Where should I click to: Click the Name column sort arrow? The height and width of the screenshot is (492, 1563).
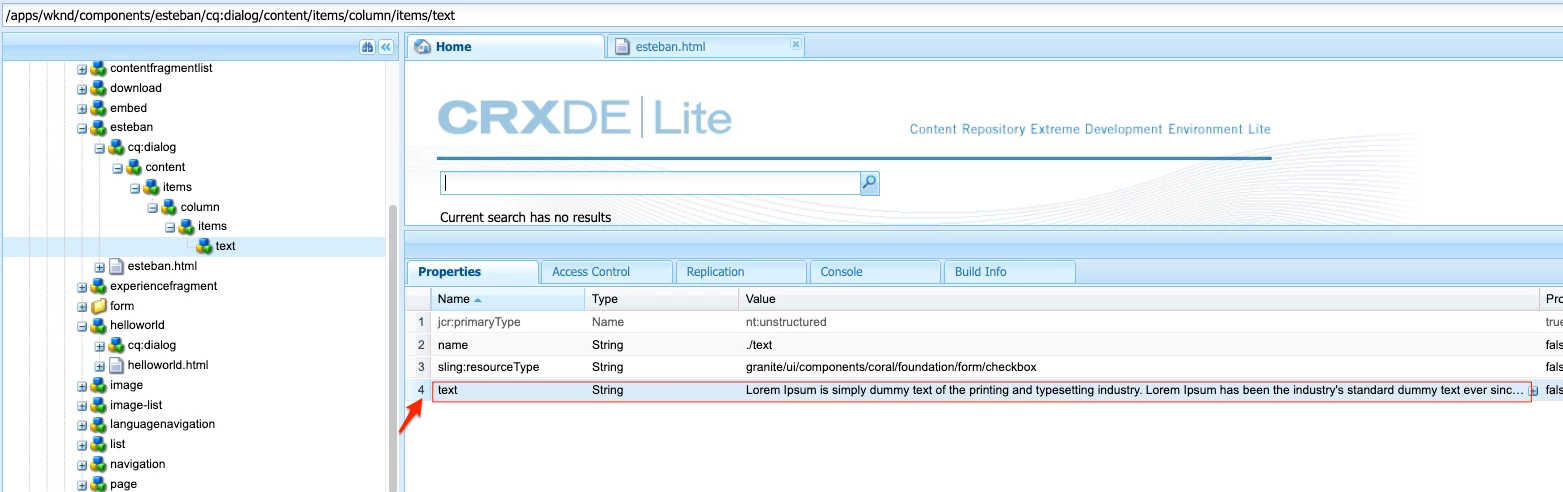(x=477, y=299)
